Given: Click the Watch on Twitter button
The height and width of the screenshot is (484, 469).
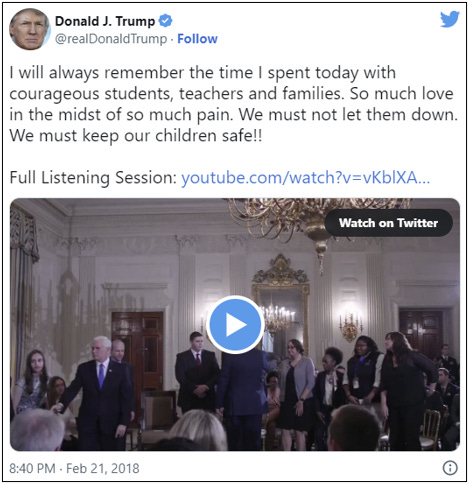Looking at the screenshot, I should tap(388, 223).
